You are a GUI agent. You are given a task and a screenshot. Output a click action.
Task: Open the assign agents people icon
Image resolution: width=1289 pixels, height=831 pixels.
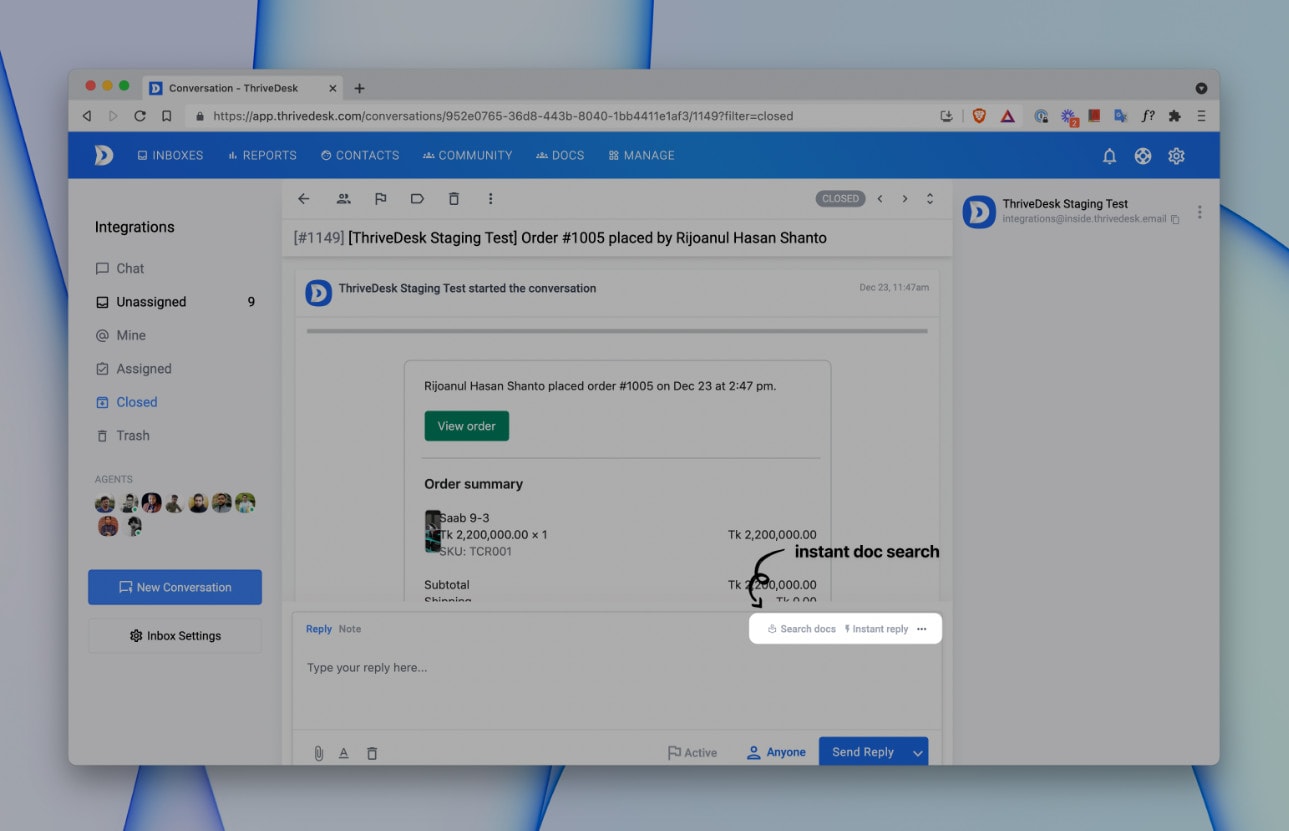[343, 199]
